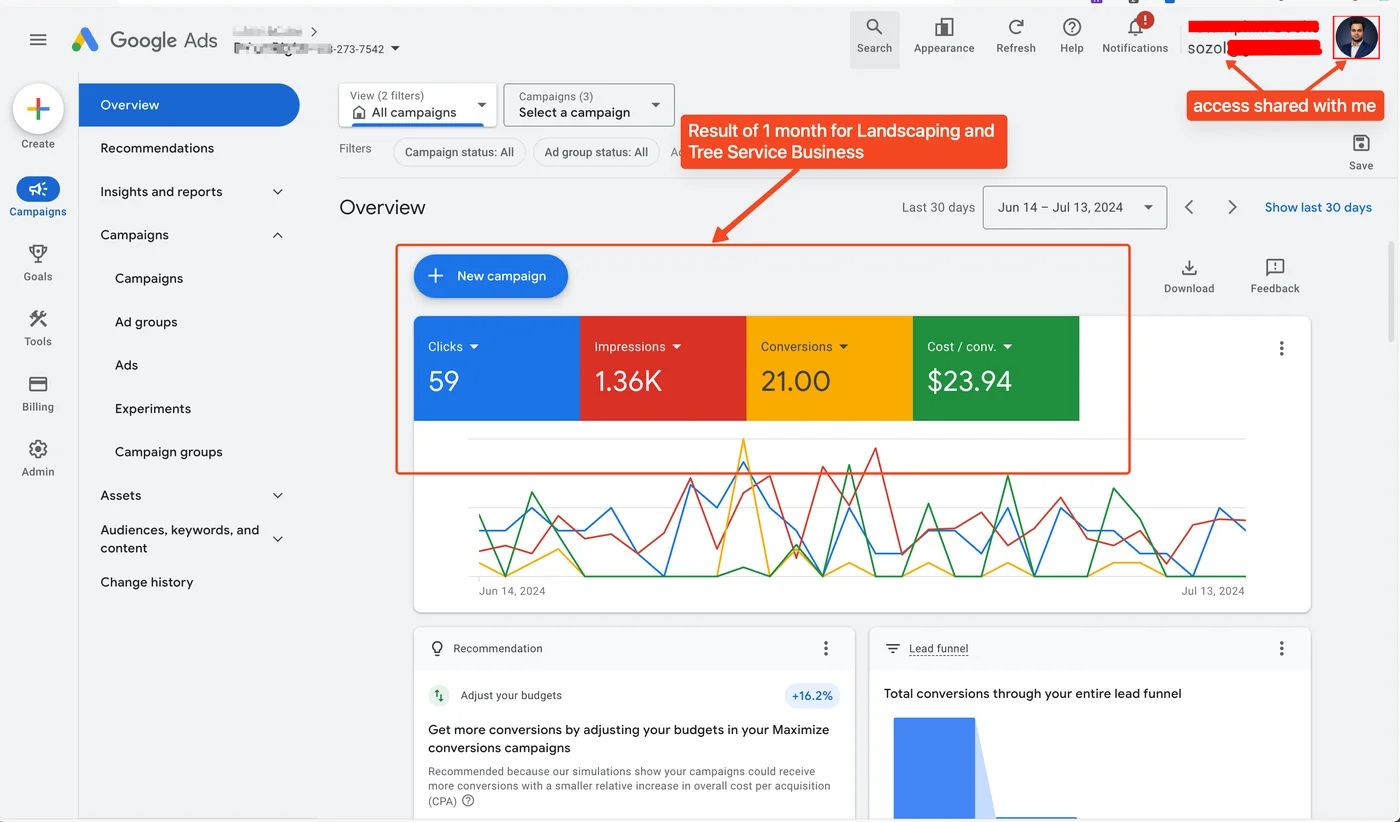Open the Ads page
1400x822 pixels.
[126, 365]
